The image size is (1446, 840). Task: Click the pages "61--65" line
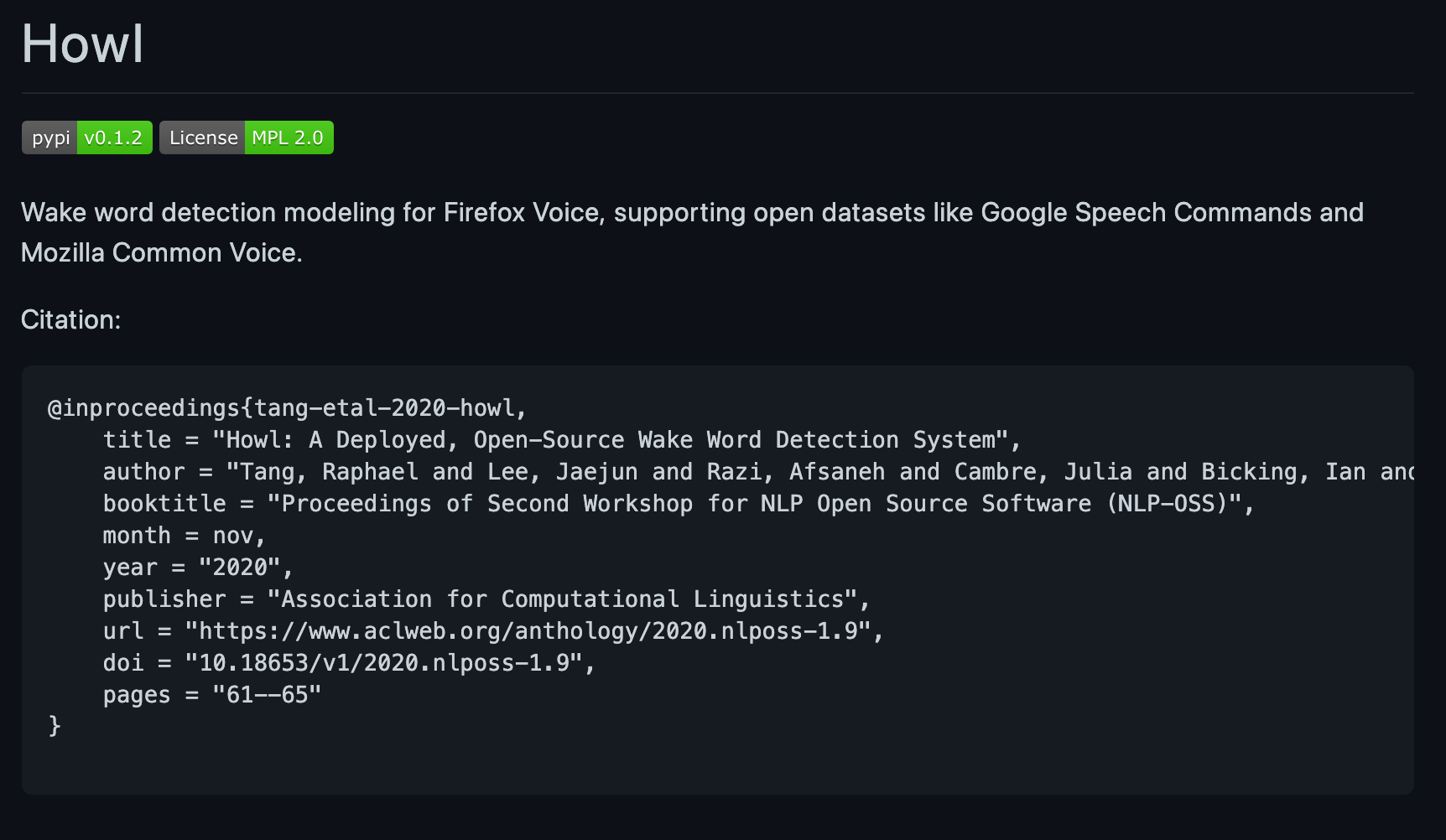(211, 695)
